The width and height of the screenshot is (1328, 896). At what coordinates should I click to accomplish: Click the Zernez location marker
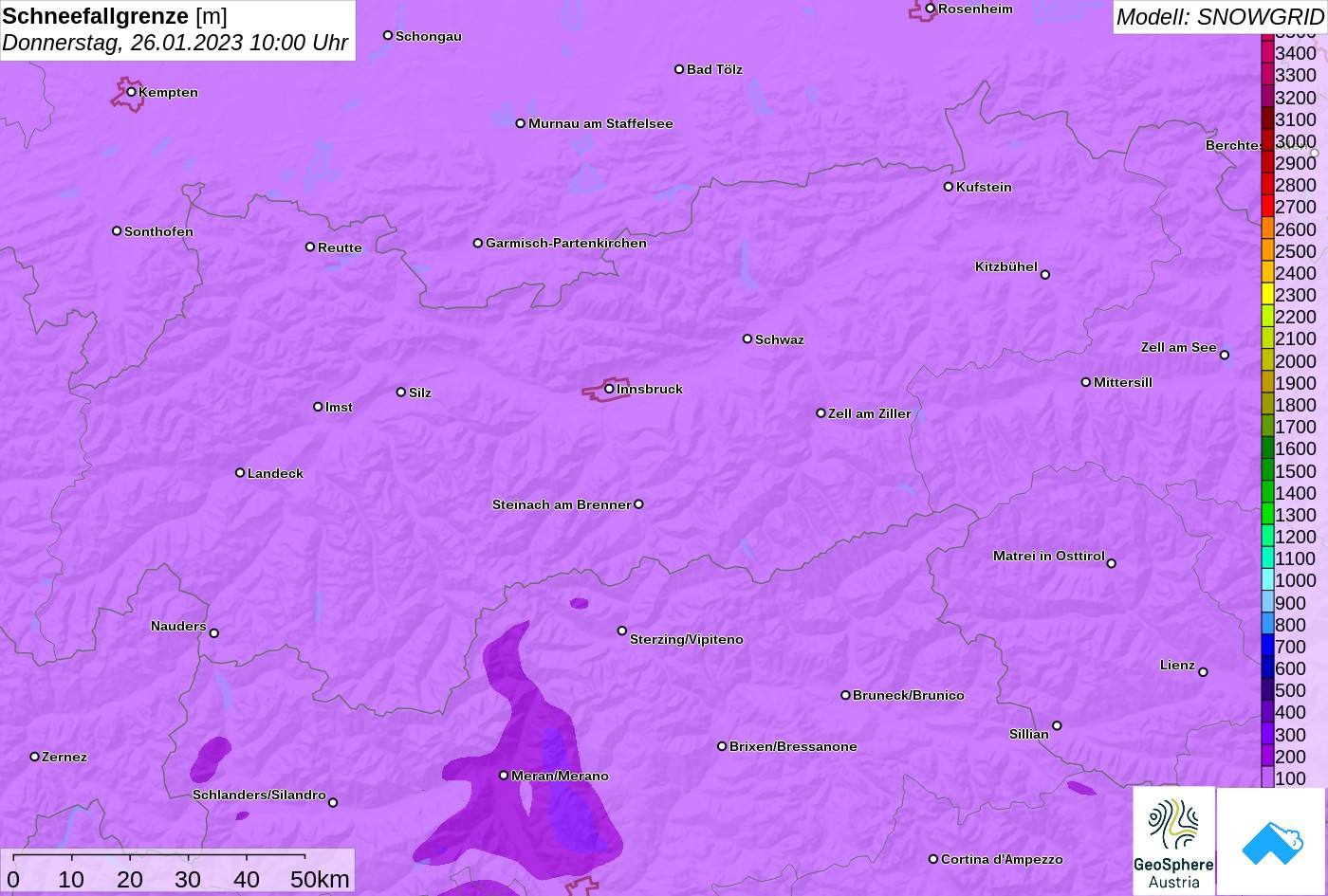[x=35, y=757]
